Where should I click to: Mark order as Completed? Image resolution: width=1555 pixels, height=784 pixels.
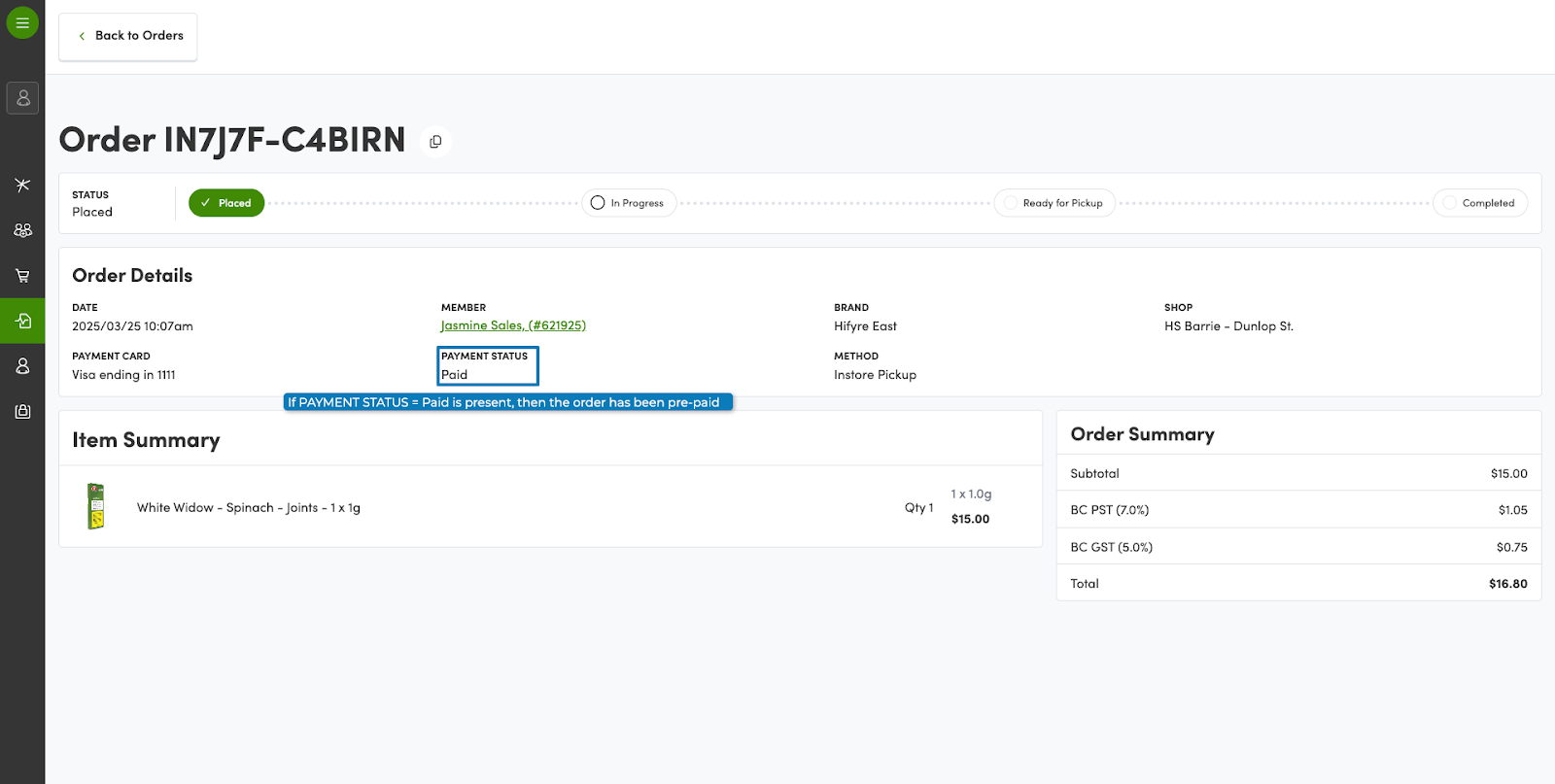(x=1479, y=203)
